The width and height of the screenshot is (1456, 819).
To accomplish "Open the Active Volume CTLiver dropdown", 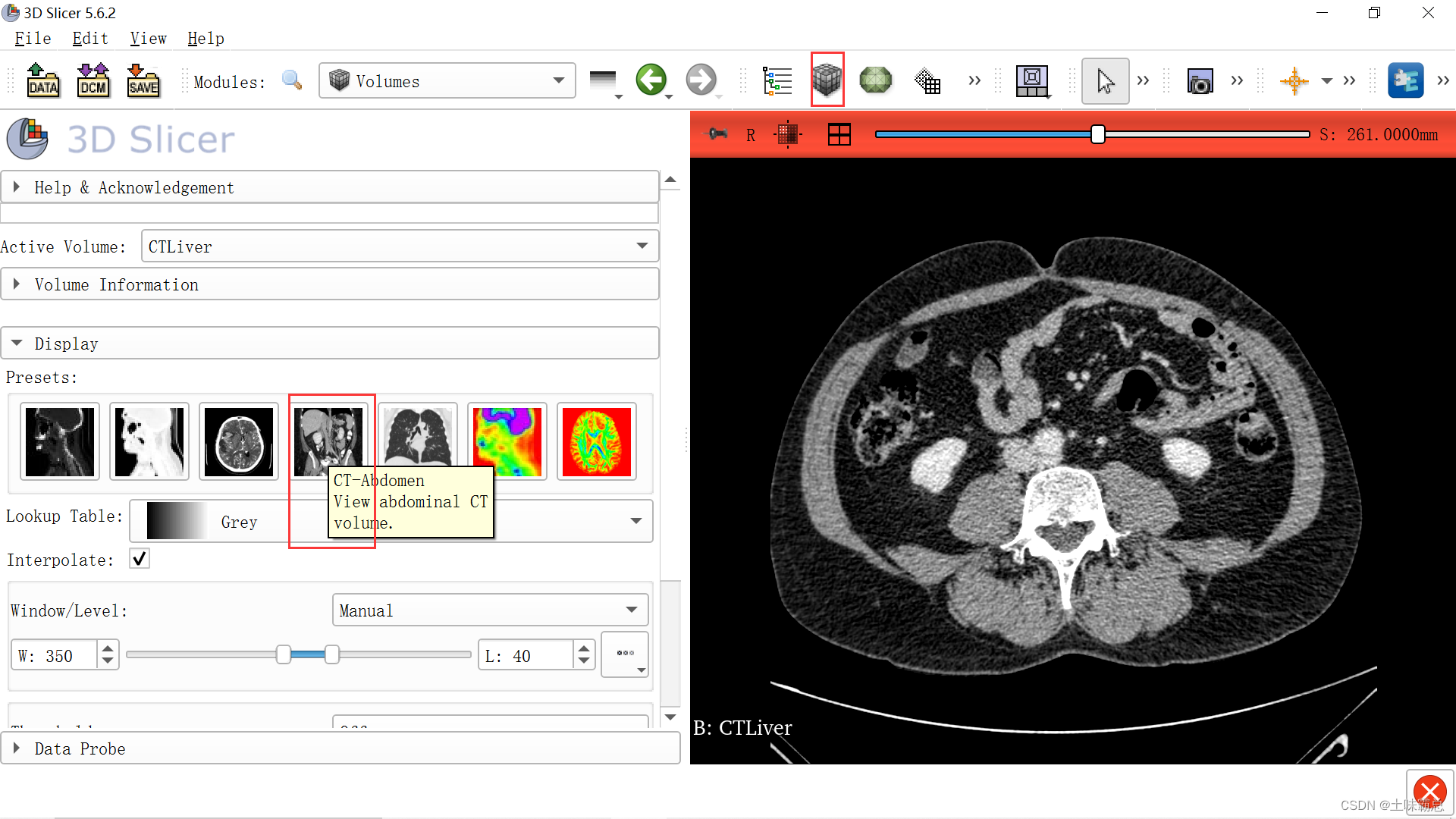I will pyautogui.click(x=400, y=246).
